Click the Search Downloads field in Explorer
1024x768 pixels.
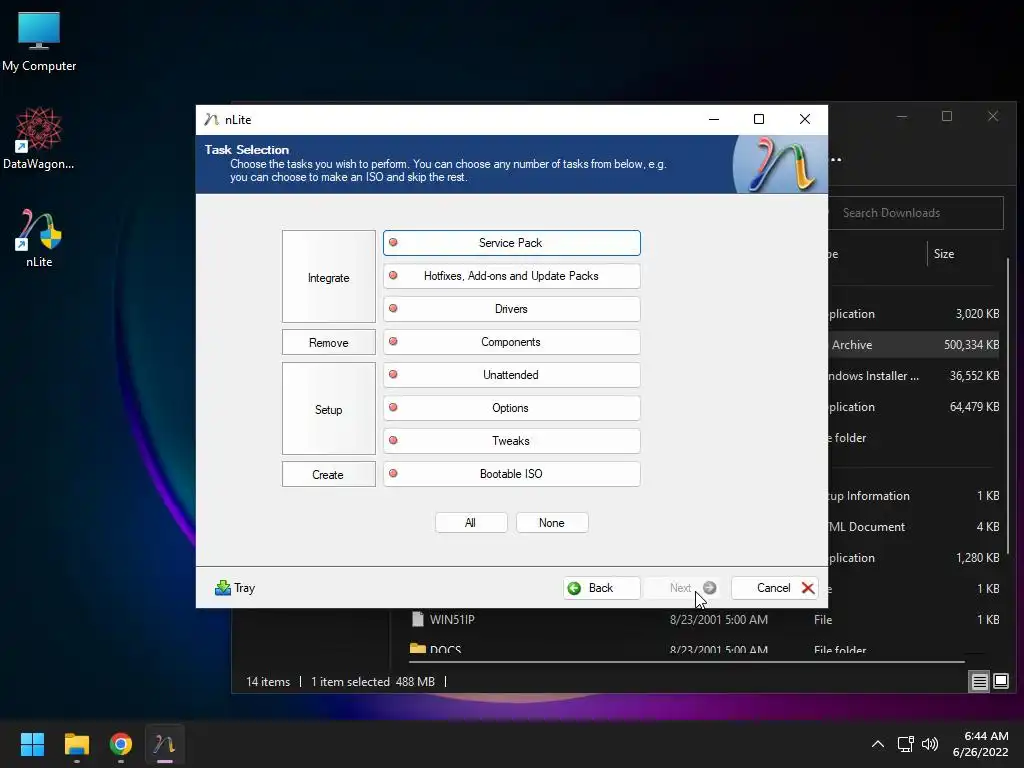(x=916, y=213)
